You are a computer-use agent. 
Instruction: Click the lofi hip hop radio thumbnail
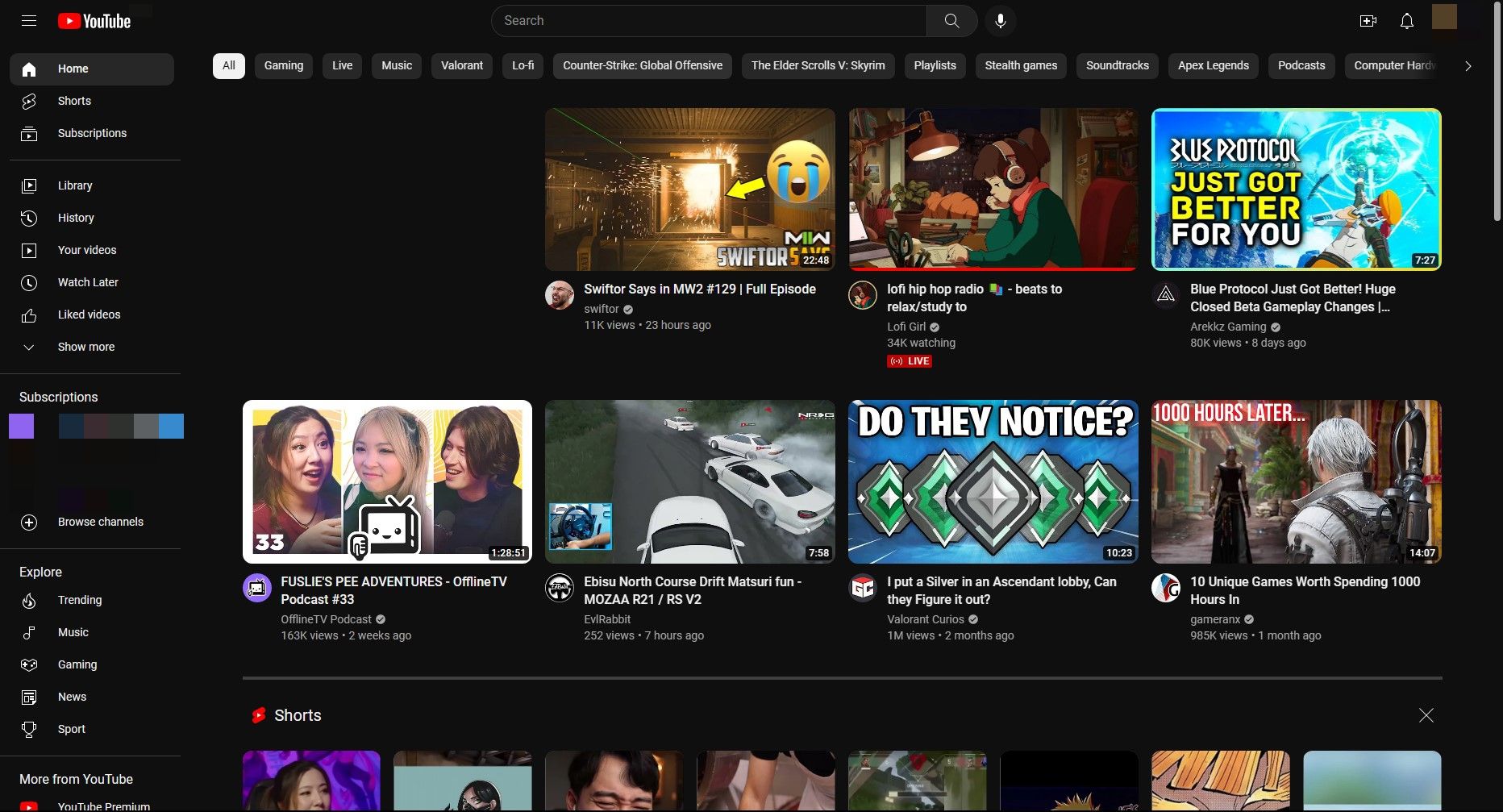pyautogui.click(x=993, y=189)
